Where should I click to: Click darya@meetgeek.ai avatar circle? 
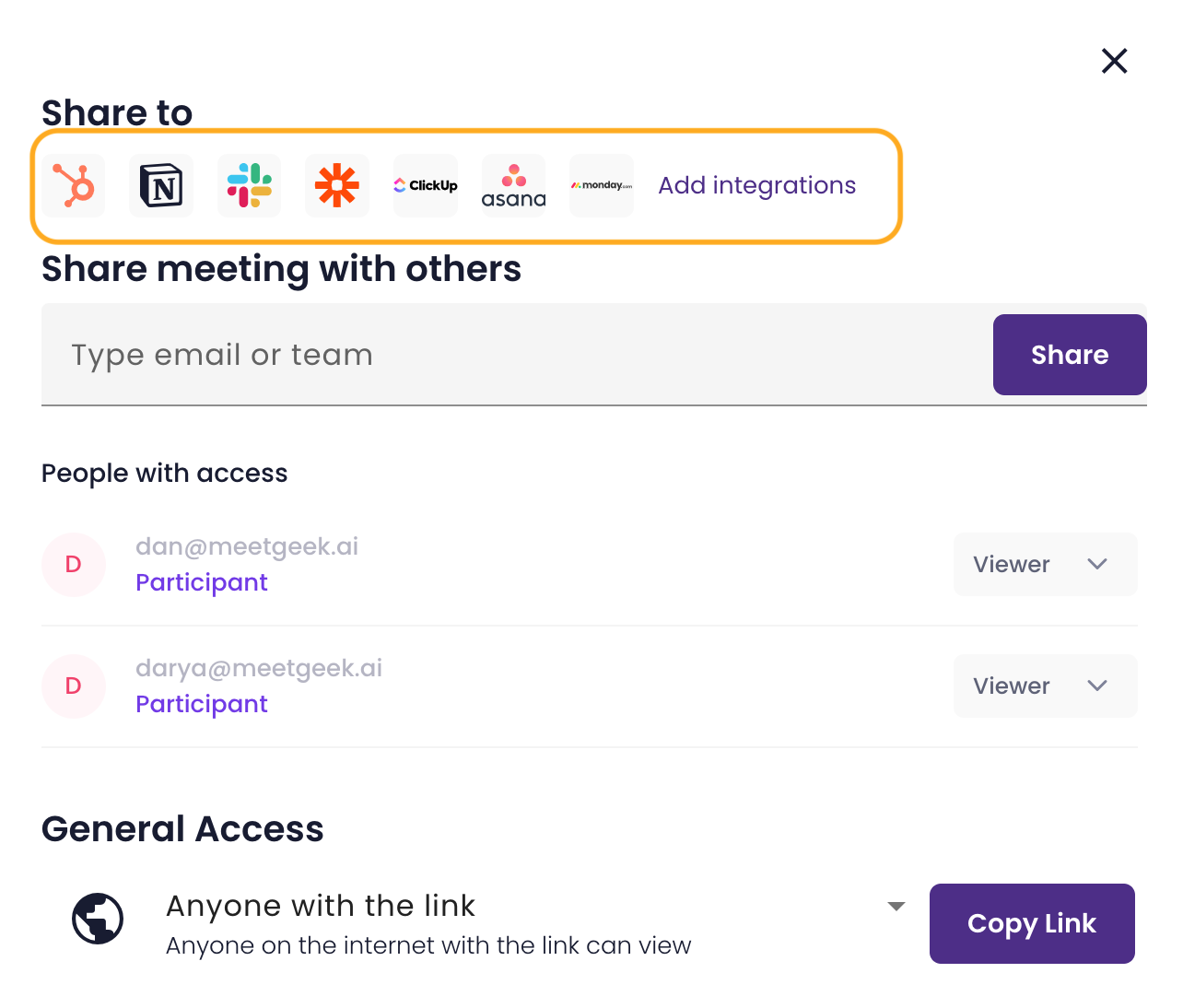pos(74,686)
